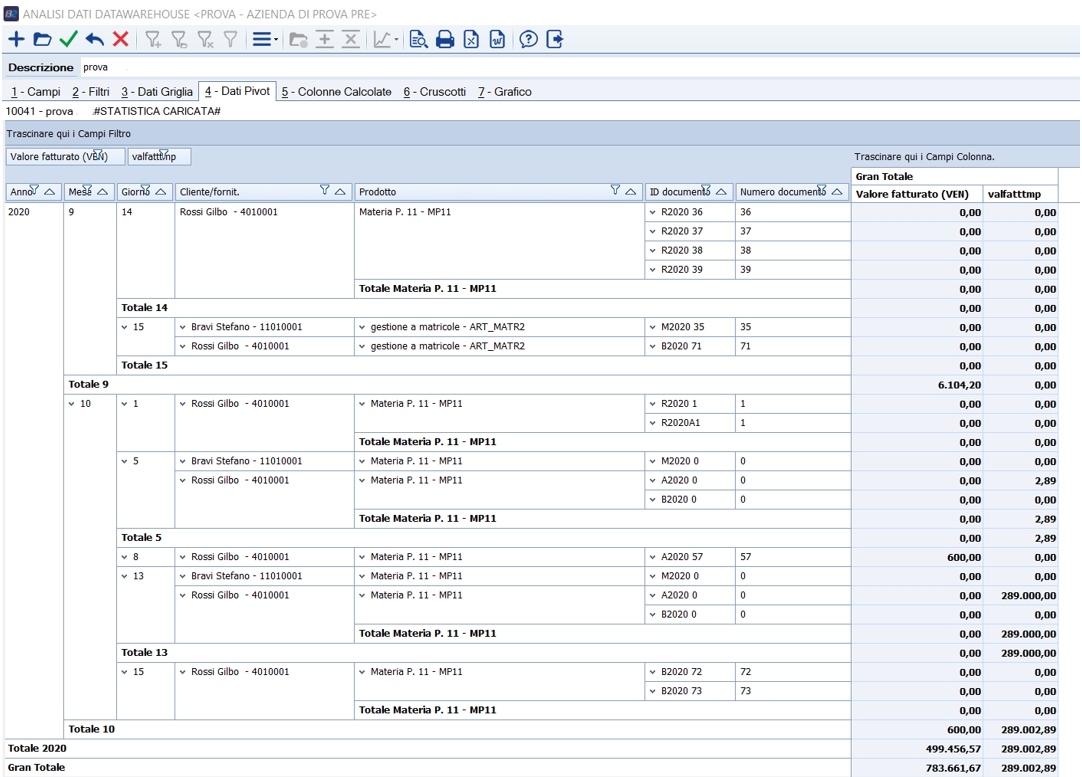Screen dimensions: 1082x777
Task: Click the Prodotto column filter funnel
Action: click(x=616, y=190)
